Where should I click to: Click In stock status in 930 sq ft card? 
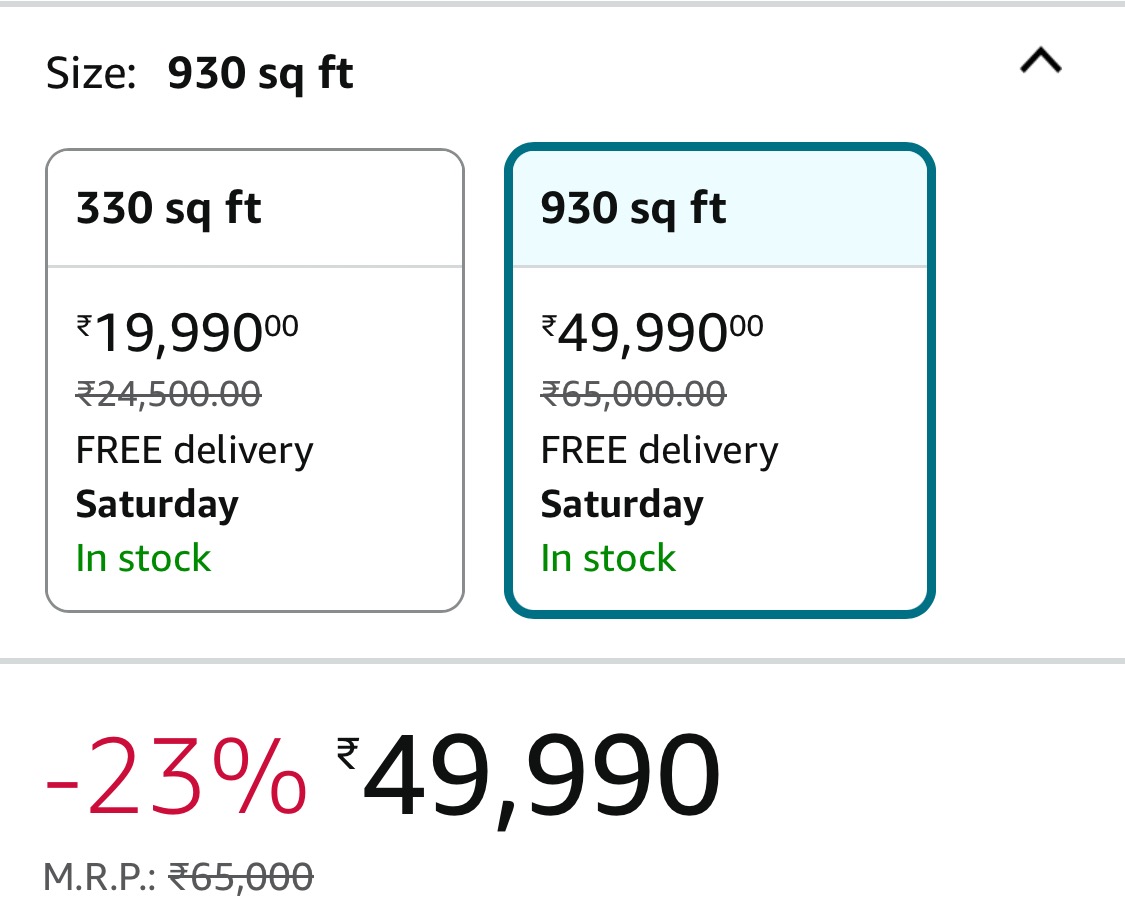point(608,558)
